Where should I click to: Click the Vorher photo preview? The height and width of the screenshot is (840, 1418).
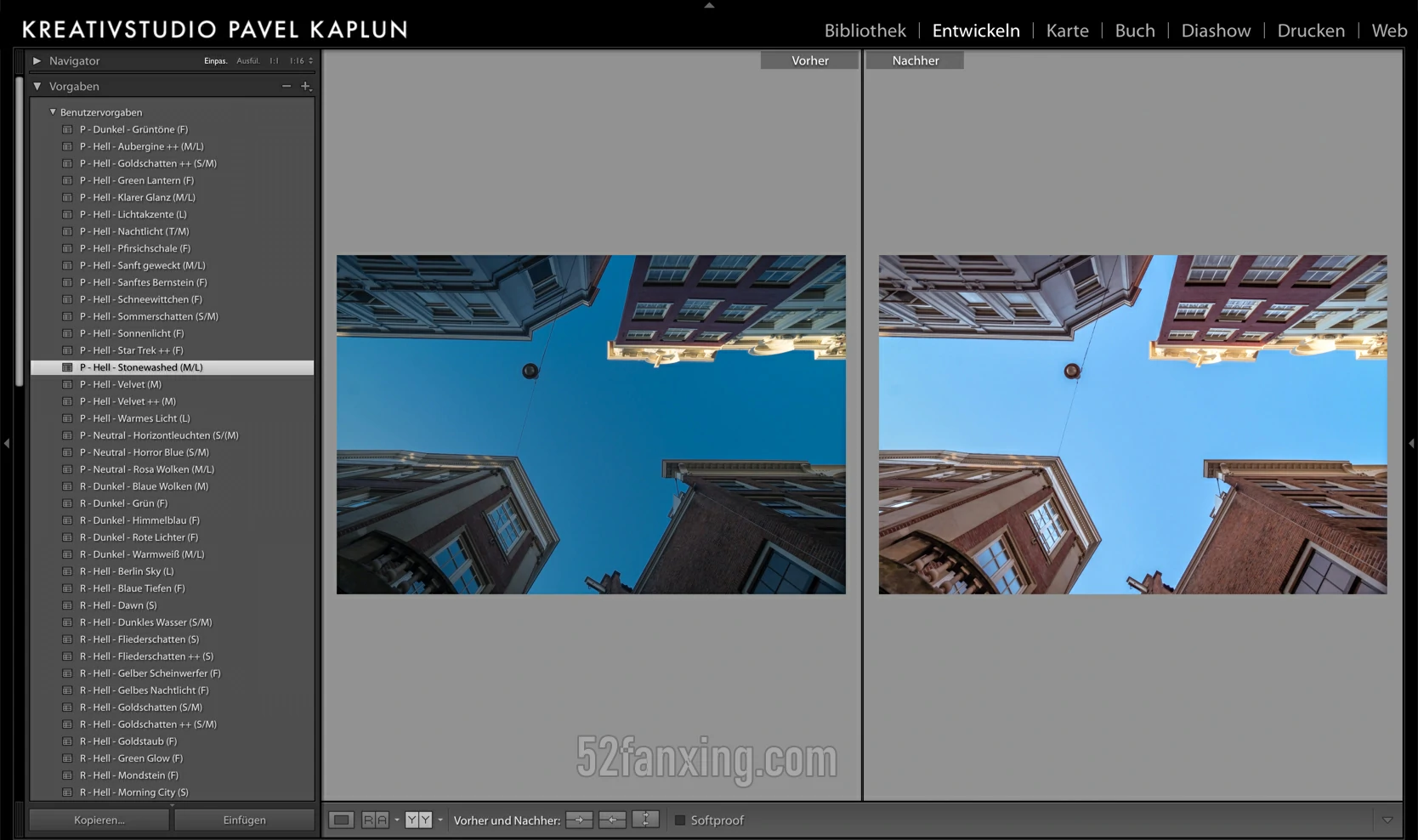pos(591,424)
